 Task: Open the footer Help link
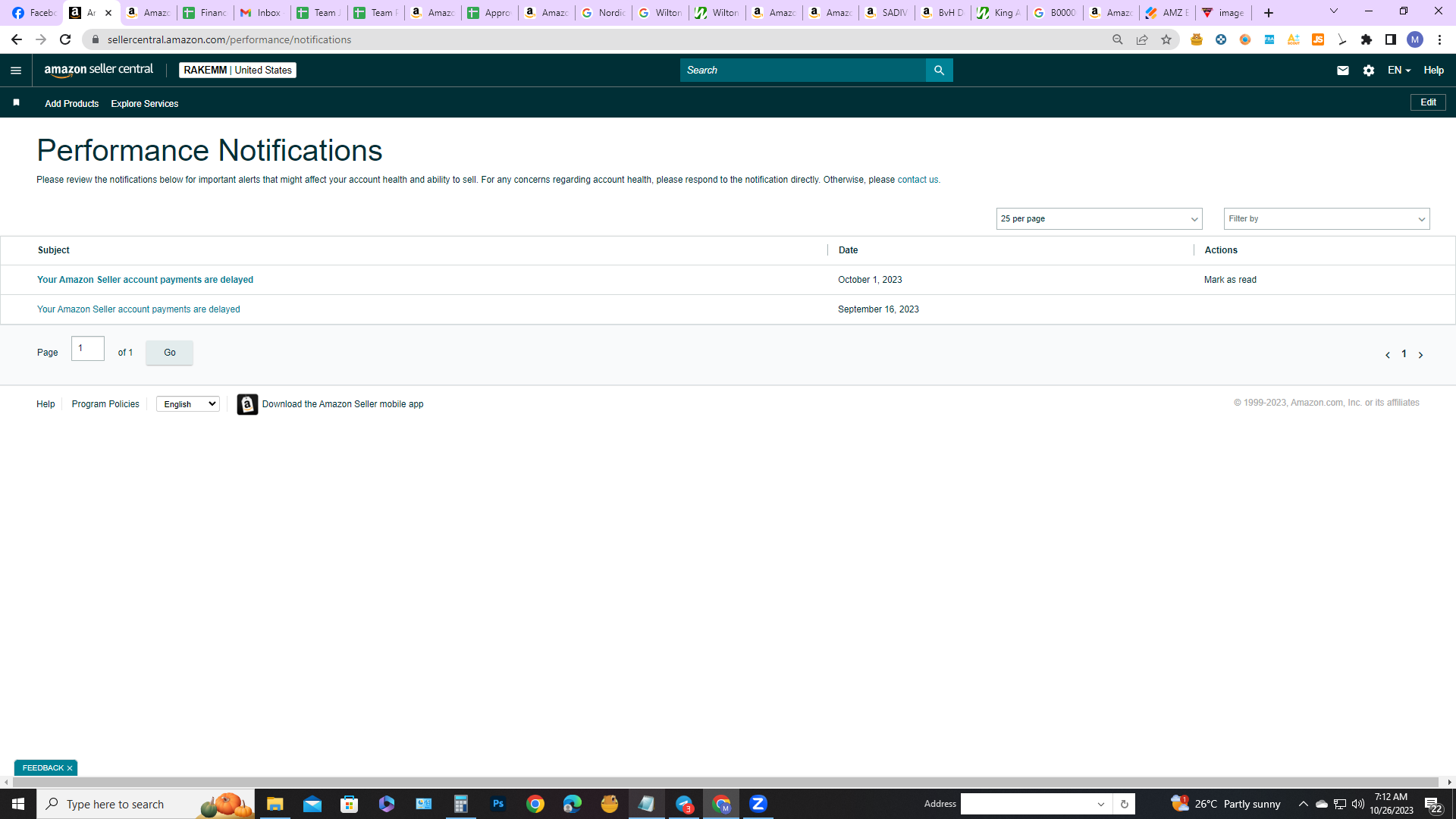click(x=45, y=404)
